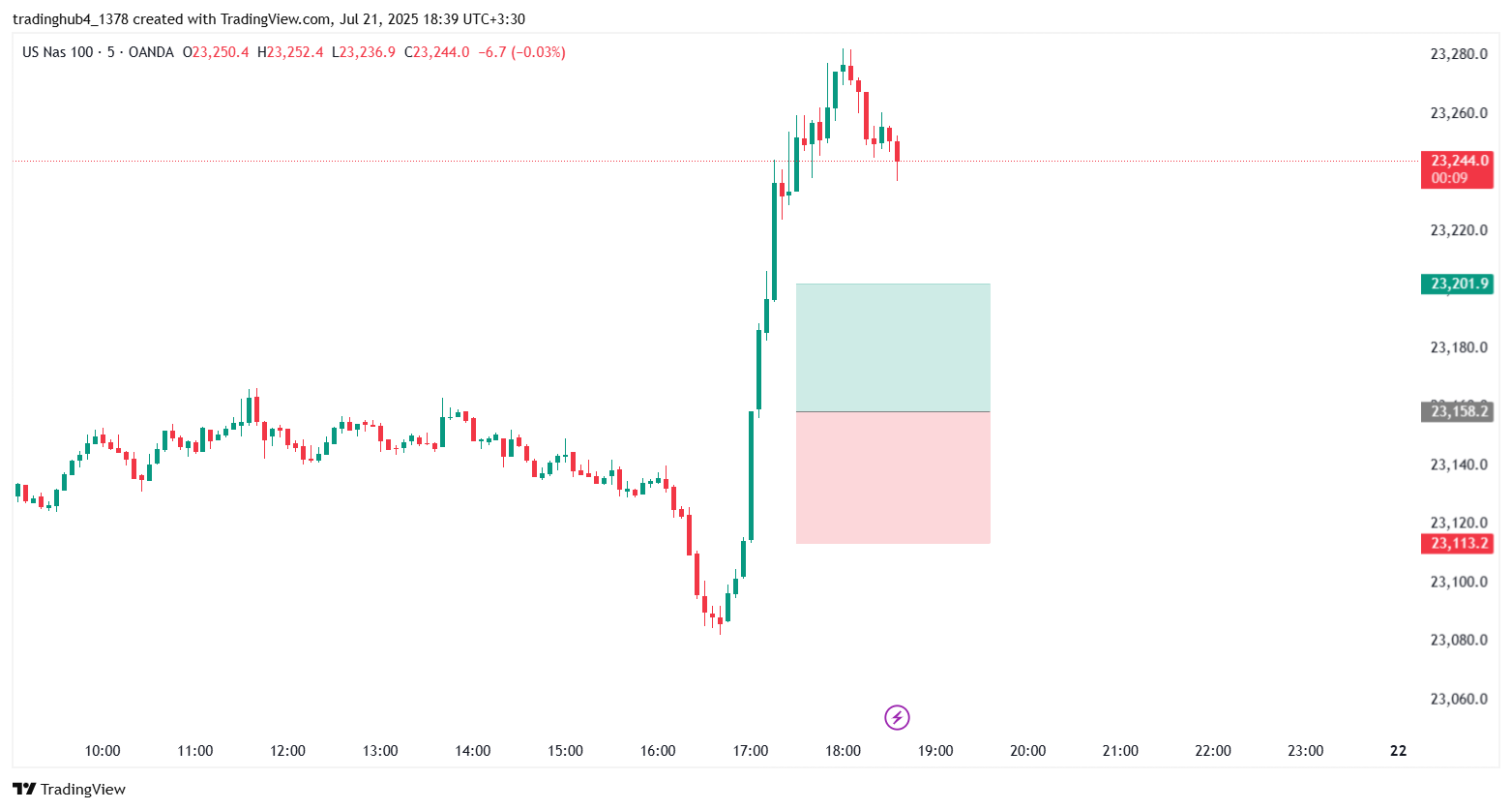The height and width of the screenshot is (810, 1512).
Task: Select the green profit zone of position
Action: 892,347
